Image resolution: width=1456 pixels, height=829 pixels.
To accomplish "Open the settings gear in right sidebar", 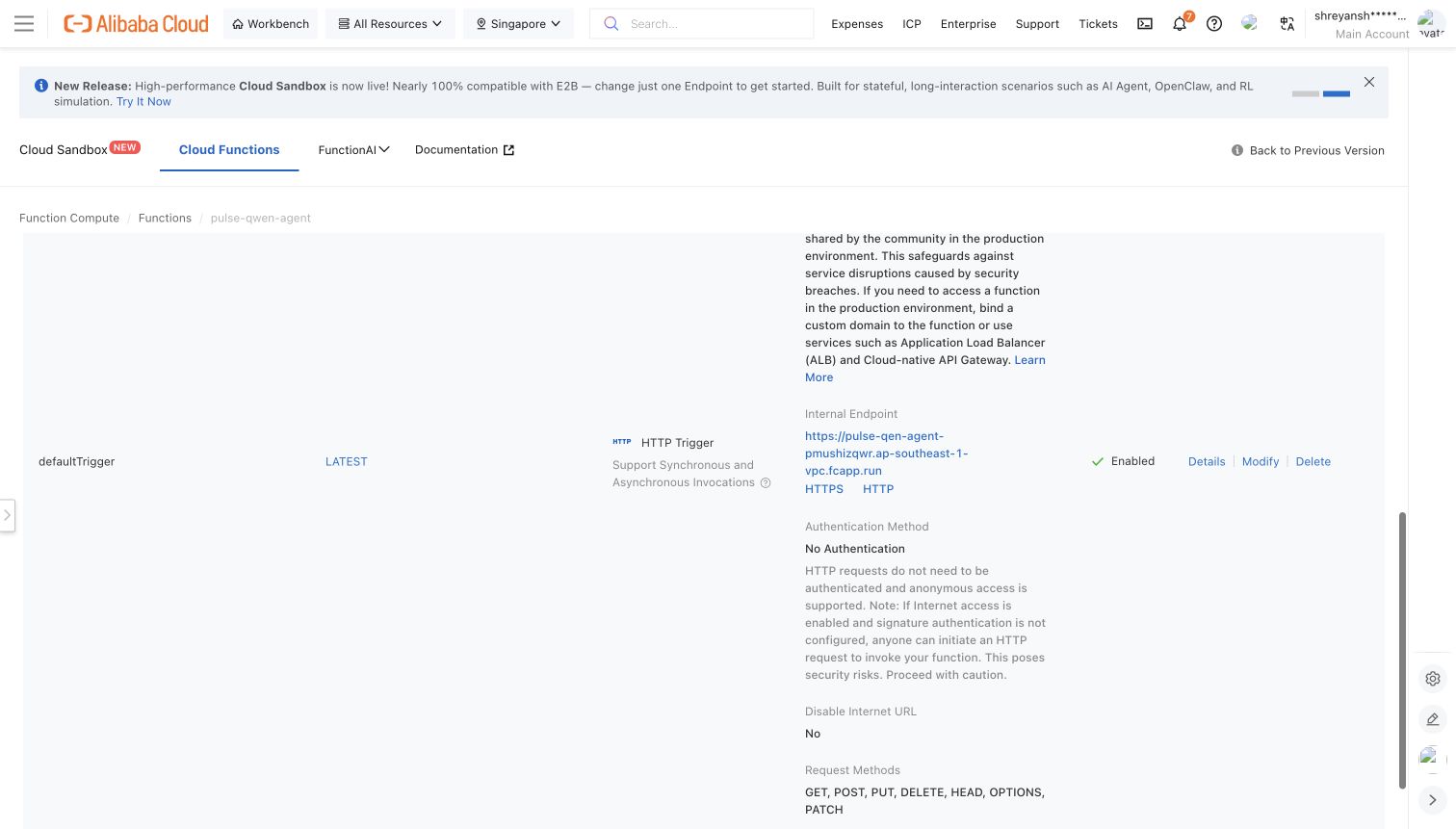I will coord(1433,679).
